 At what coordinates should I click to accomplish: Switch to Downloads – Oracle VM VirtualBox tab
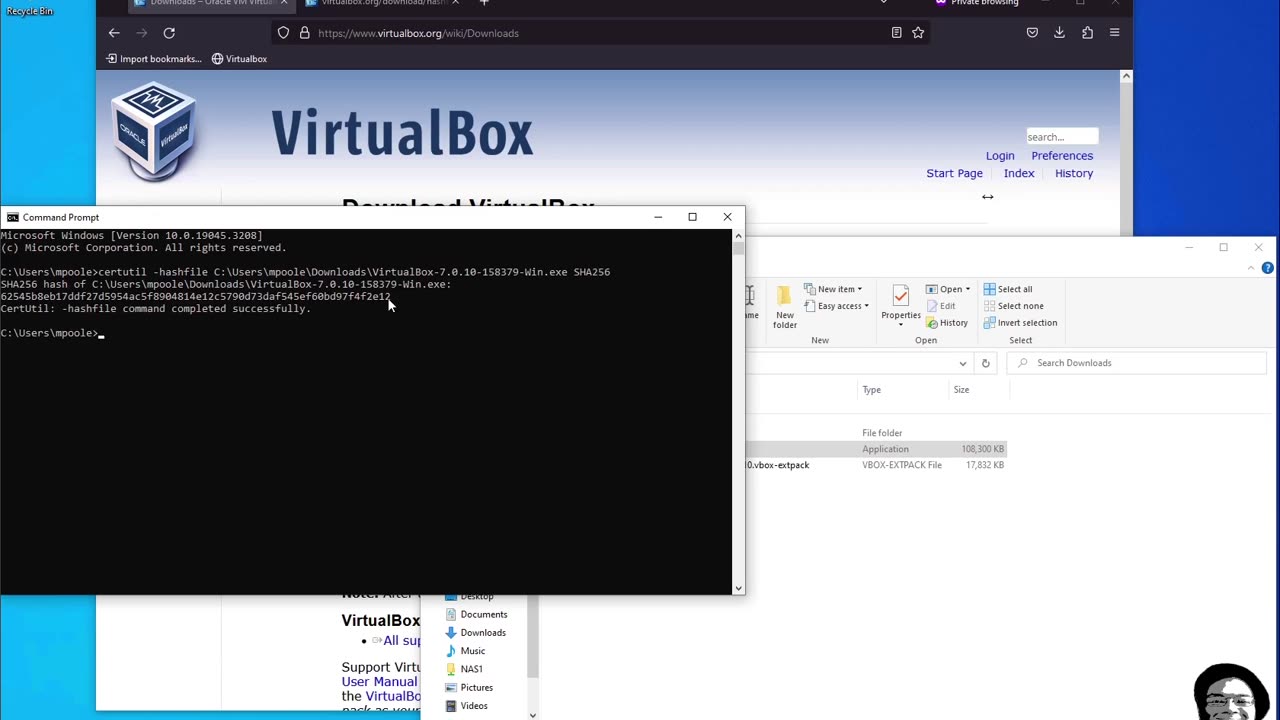(x=212, y=3)
